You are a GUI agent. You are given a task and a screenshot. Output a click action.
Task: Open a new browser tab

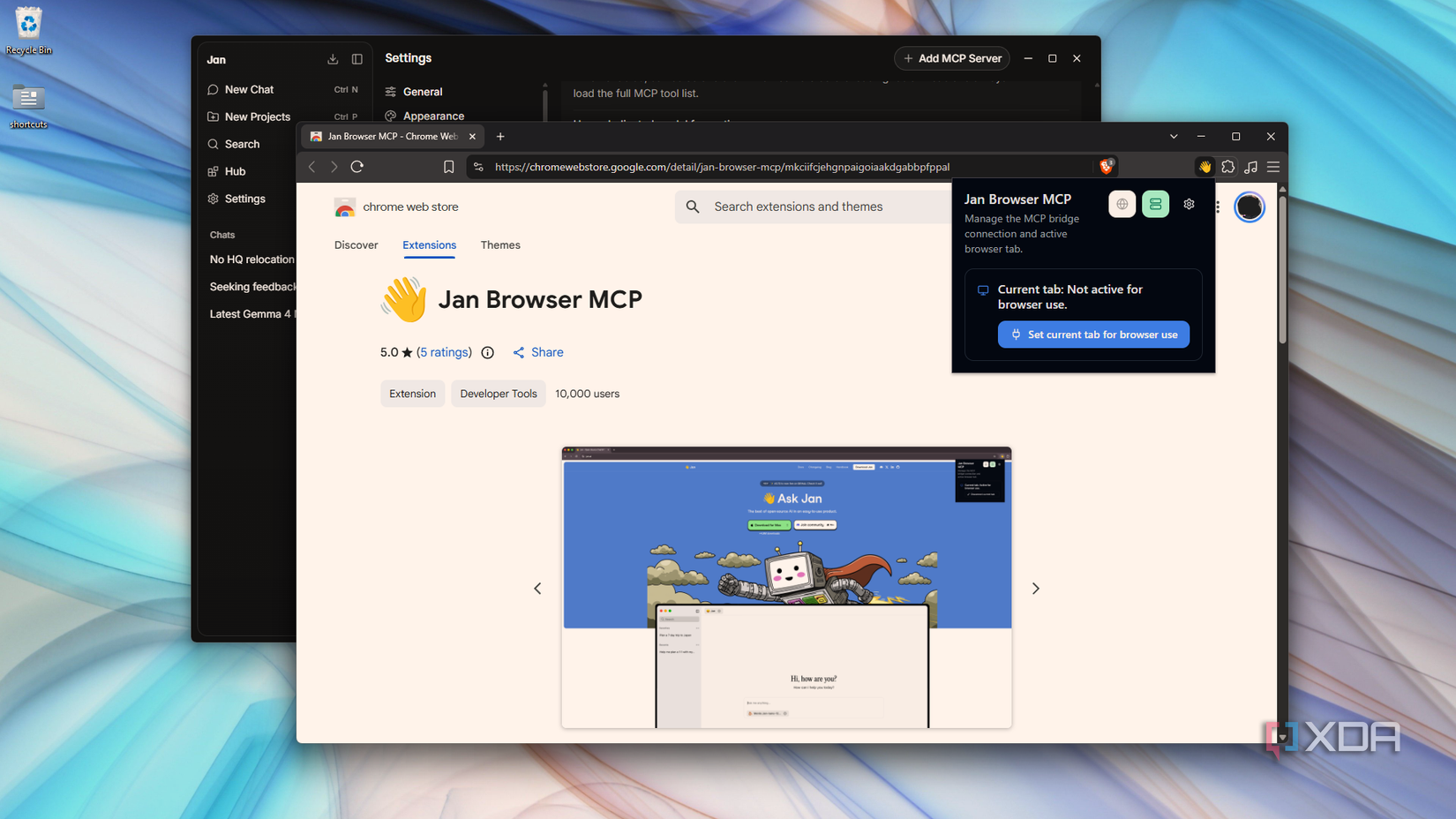(x=500, y=137)
